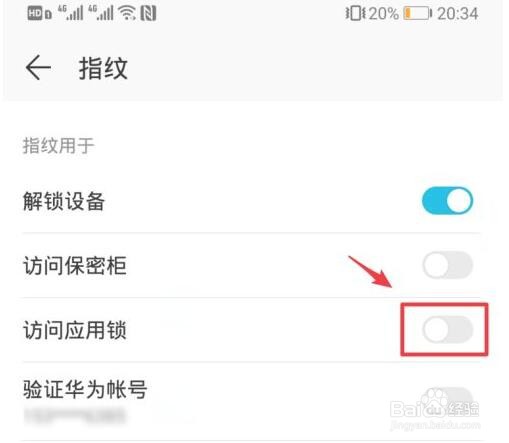This screenshot has height=443, width=509.
Task: Enable the 访问应用锁 toggle
Action: click(447, 330)
